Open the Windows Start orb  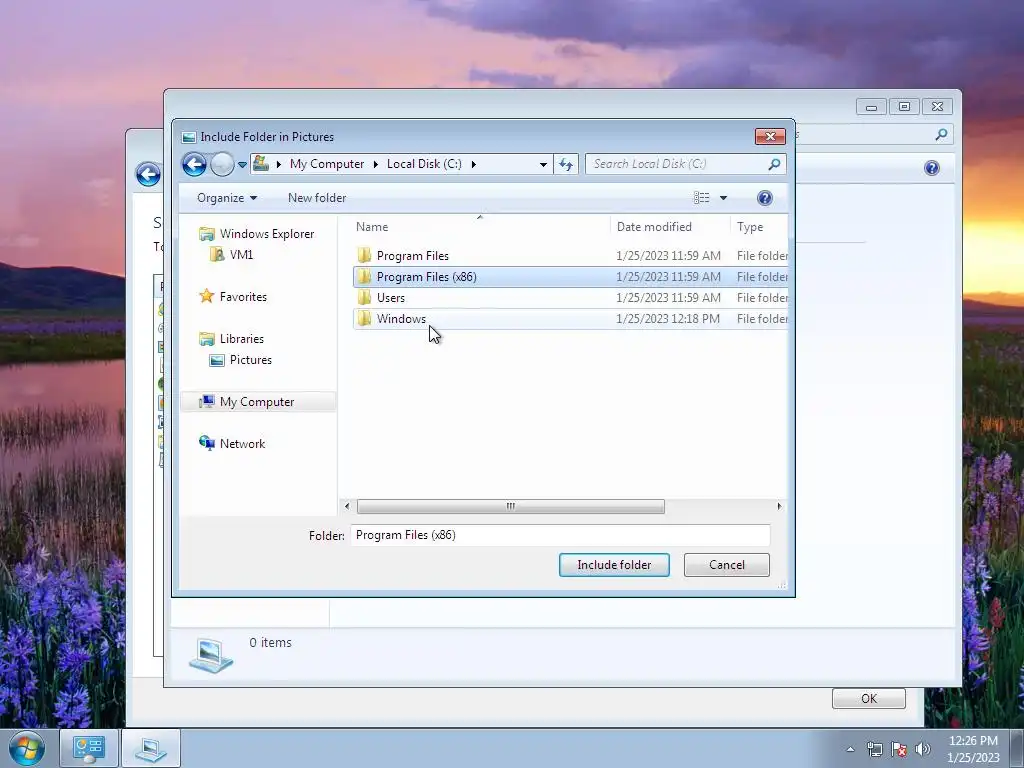click(27, 748)
